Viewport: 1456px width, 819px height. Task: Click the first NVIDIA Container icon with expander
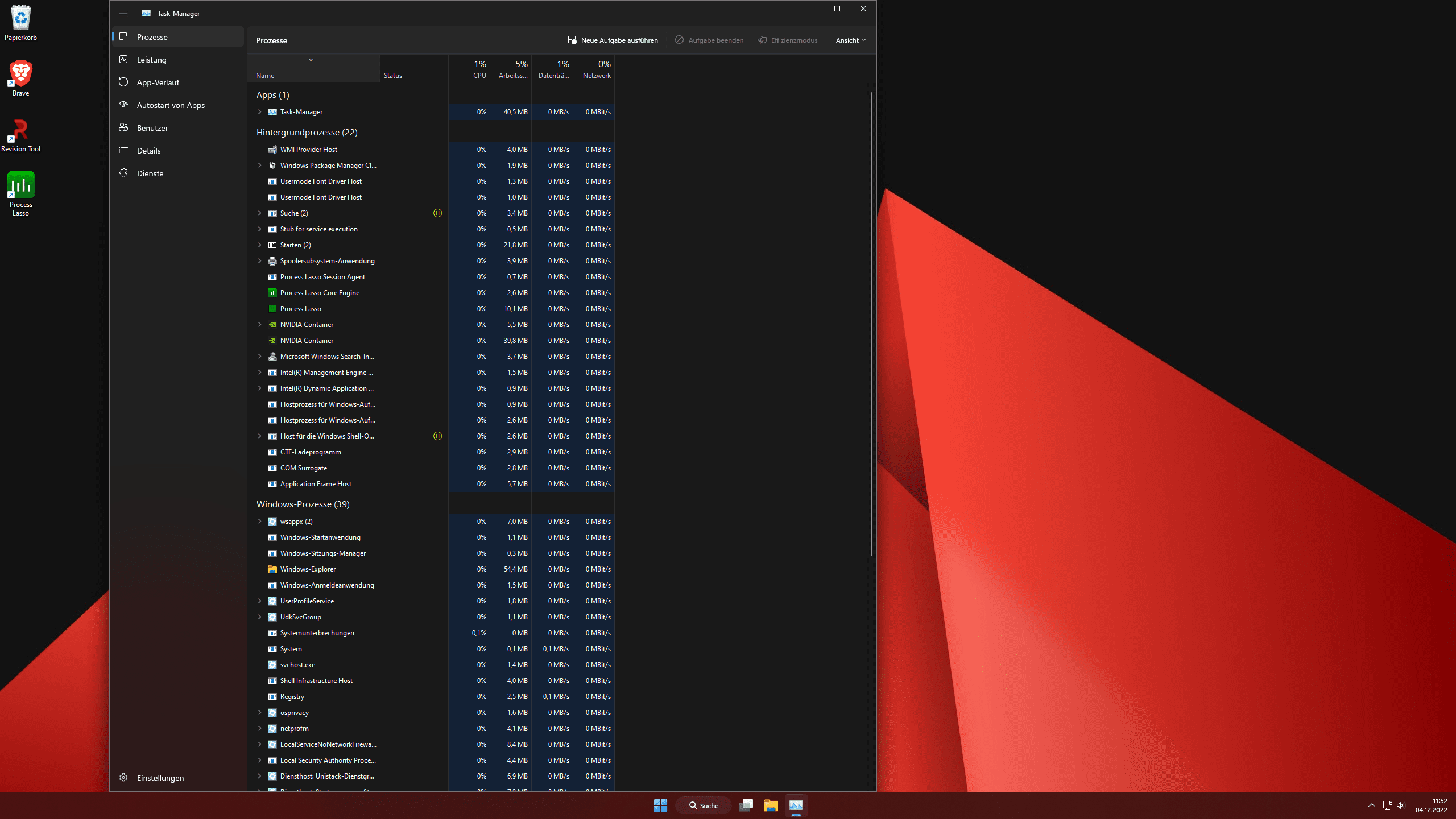click(272, 325)
